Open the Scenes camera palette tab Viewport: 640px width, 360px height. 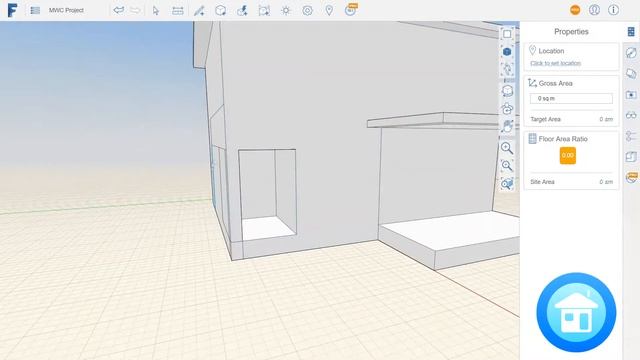(x=631, y=94)
